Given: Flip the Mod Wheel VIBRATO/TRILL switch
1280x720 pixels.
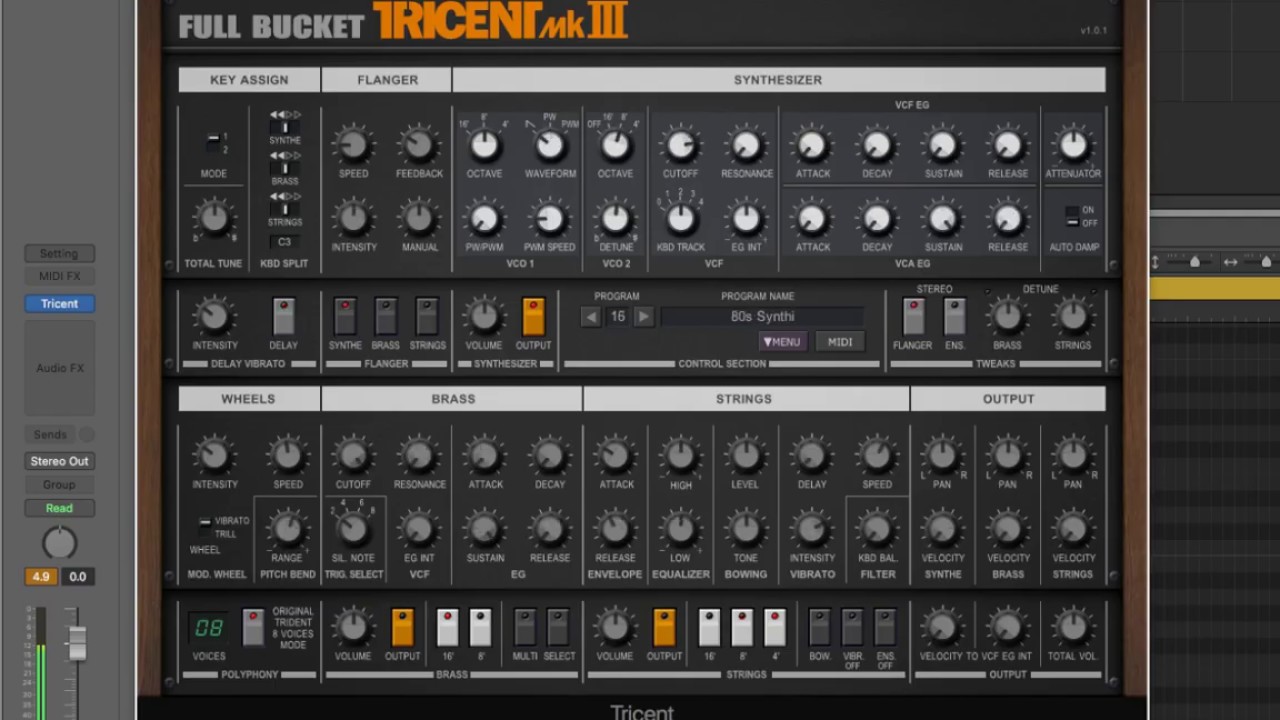Looking at the screenshot, I should pos(205,527).
